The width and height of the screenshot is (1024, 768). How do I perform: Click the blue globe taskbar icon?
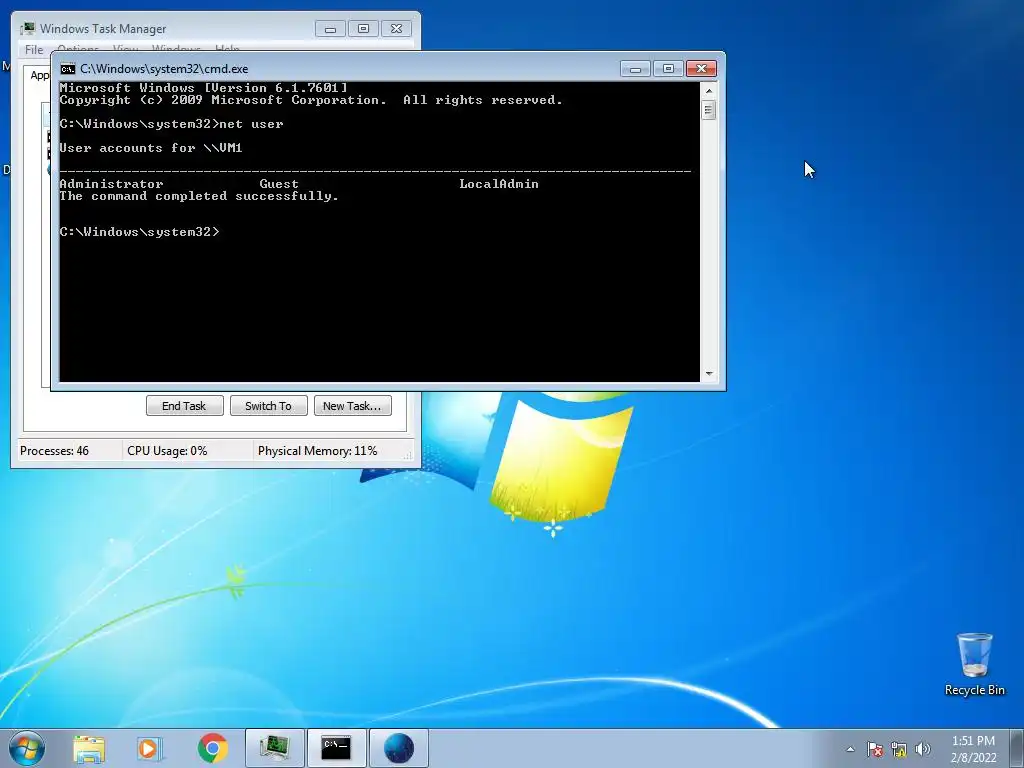coord(399,748)
